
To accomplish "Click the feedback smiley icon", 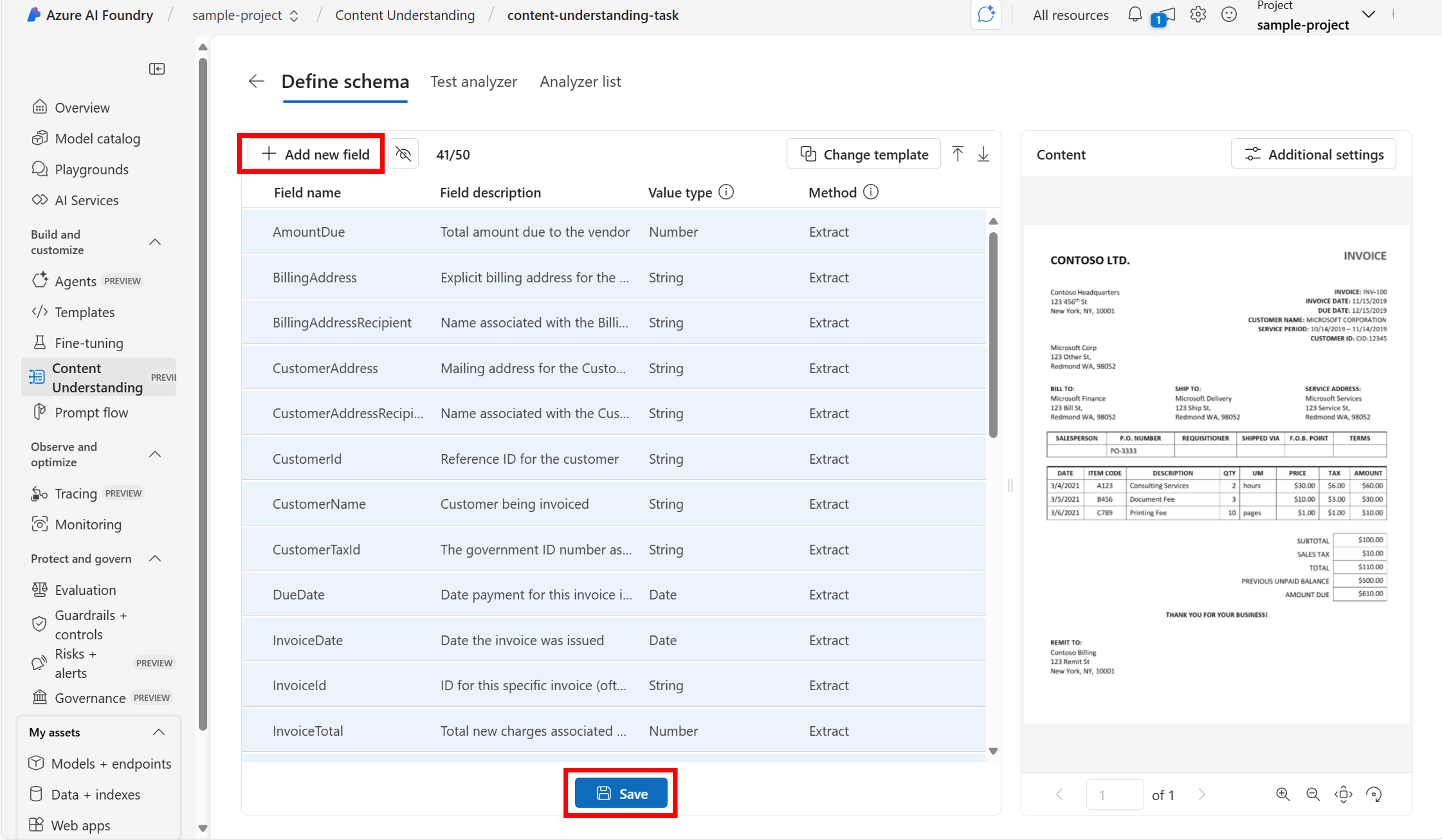I will click(x=1229, y=14).
